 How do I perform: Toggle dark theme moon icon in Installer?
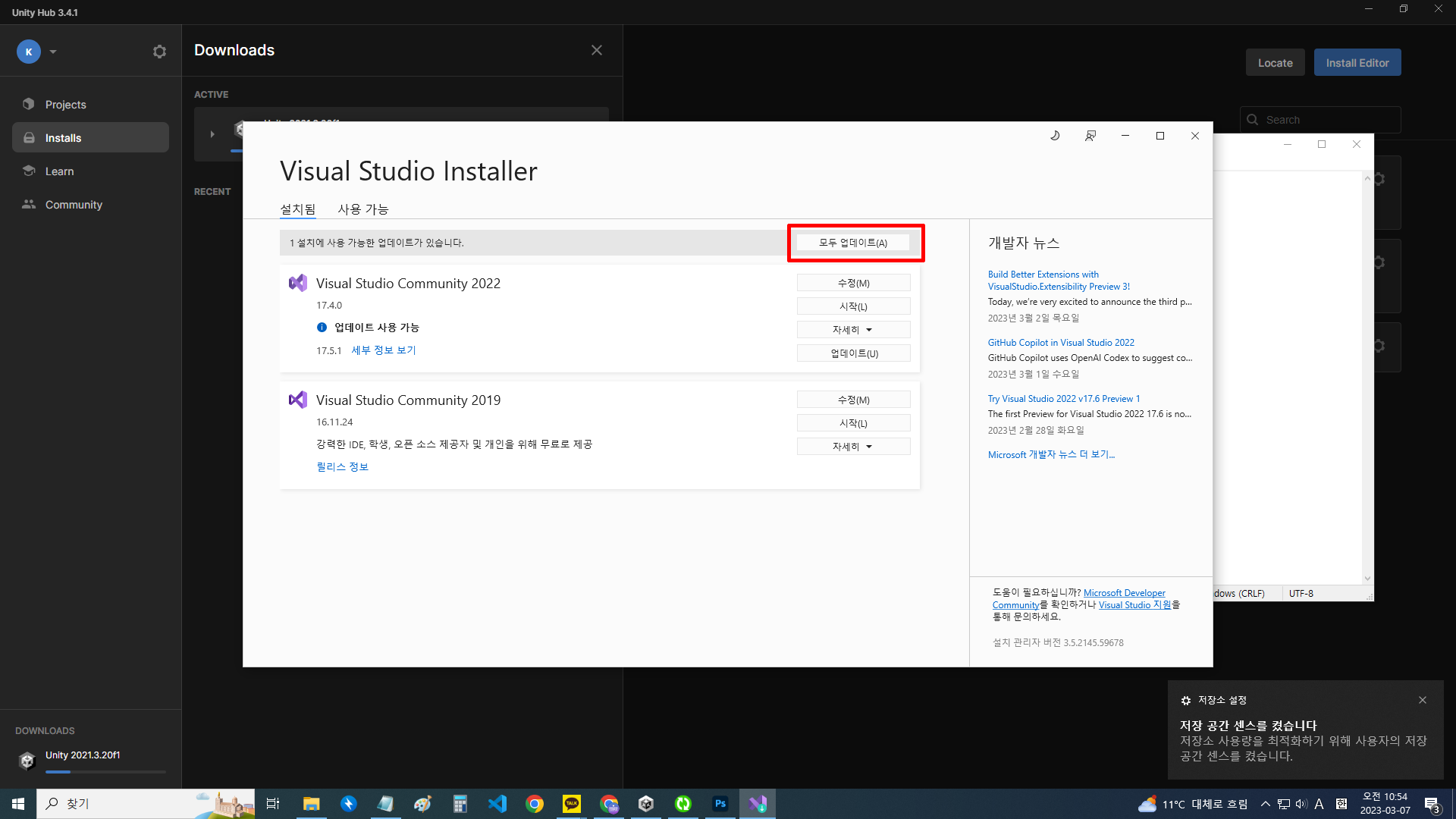[x=1055, y=136]
